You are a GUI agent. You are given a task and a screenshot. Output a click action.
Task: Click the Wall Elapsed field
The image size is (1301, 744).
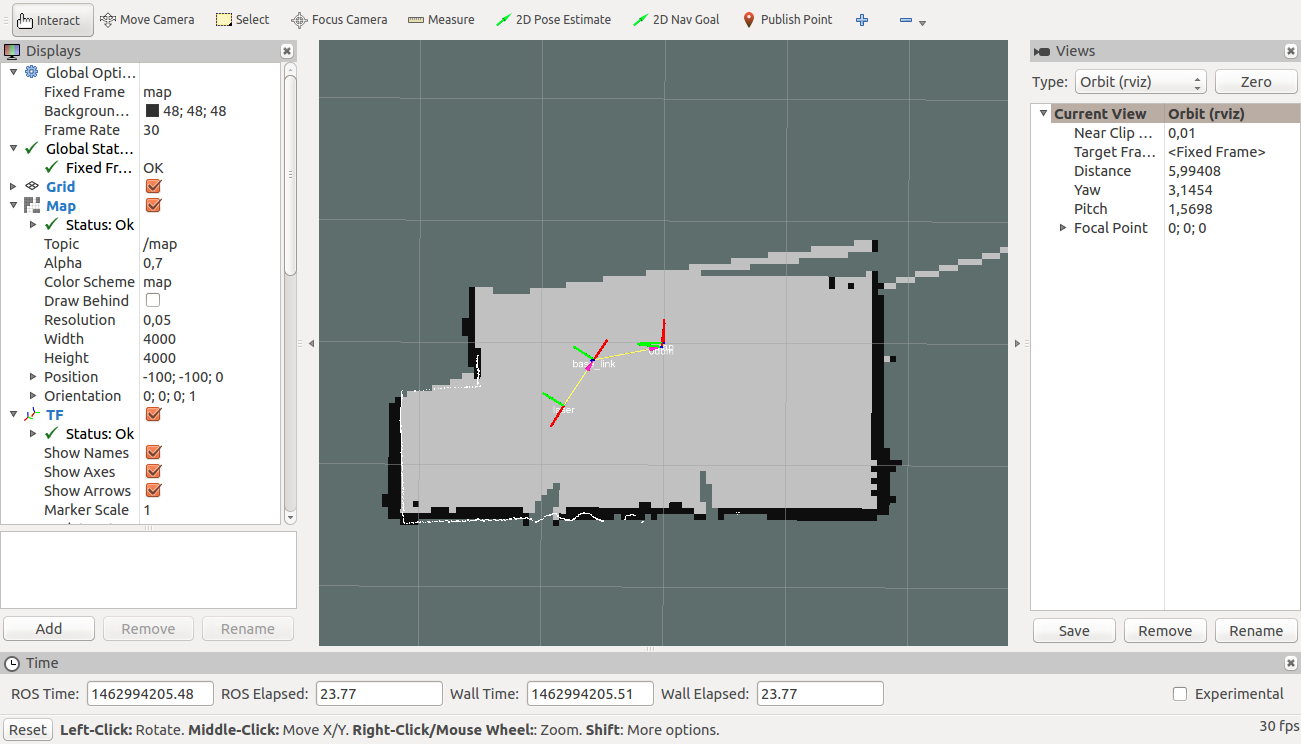tap(820, 694)
